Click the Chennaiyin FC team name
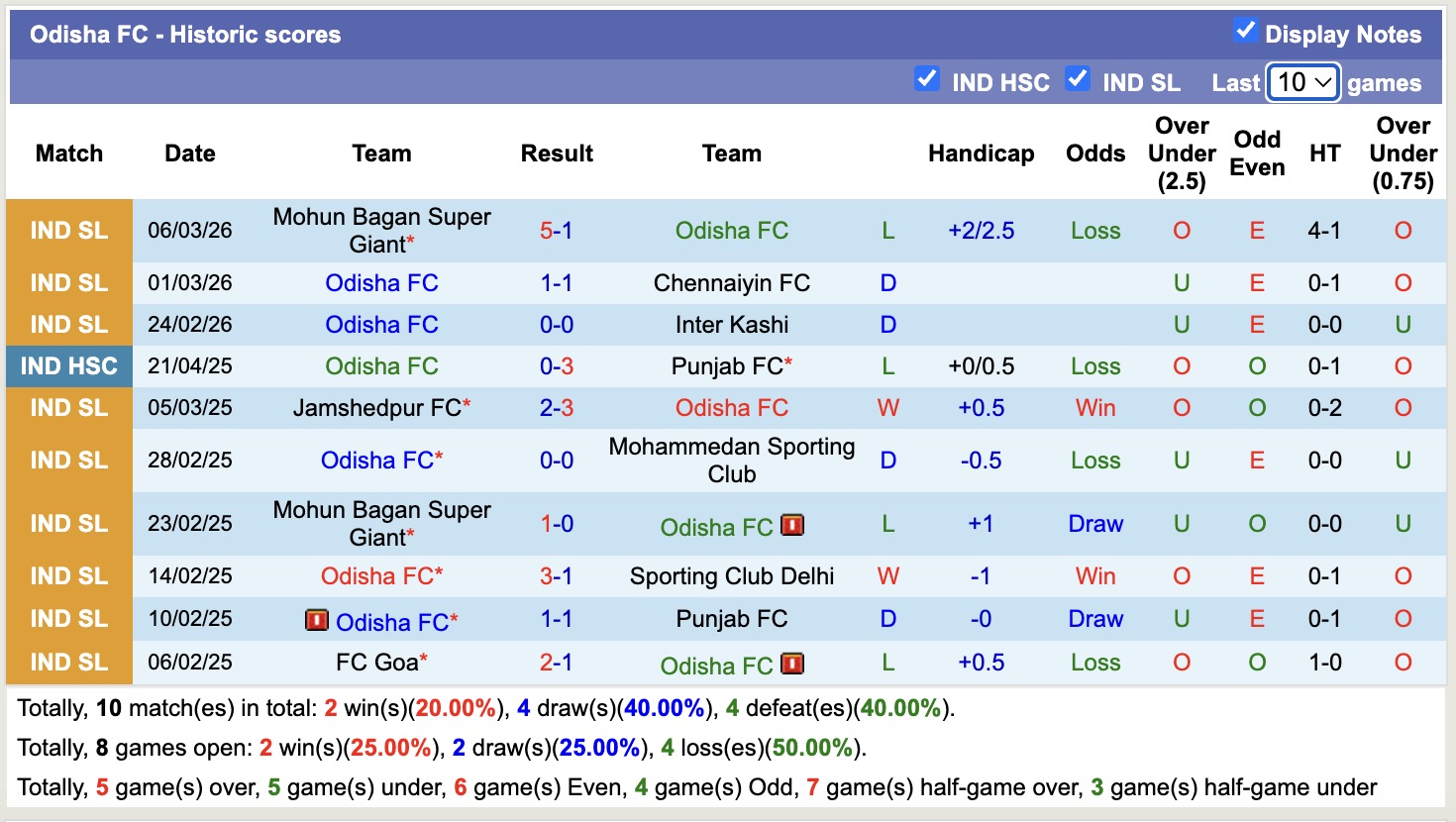 (731, 282)
